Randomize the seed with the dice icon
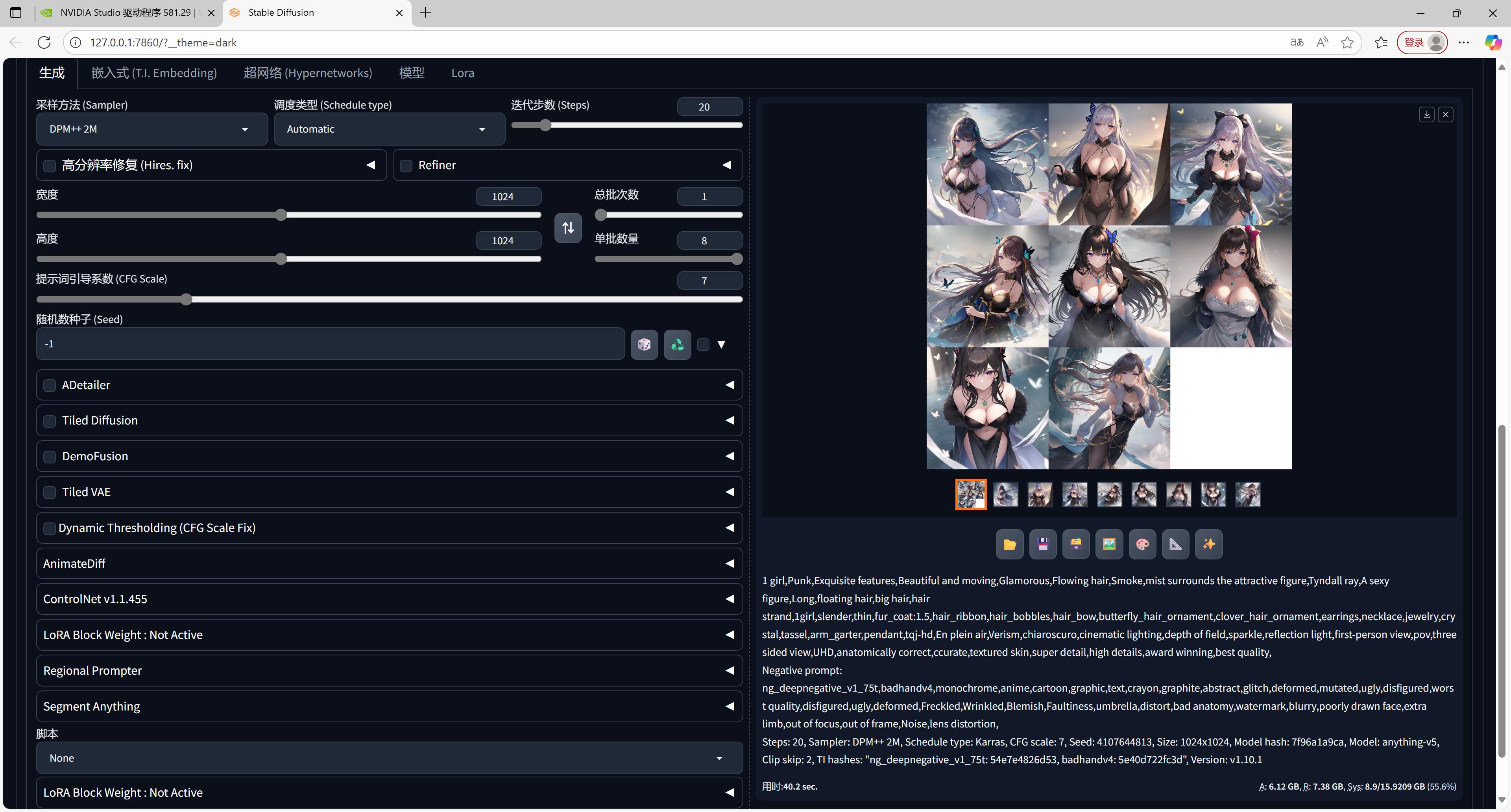Screen dimensions: 1511x812 coord(644,344)
